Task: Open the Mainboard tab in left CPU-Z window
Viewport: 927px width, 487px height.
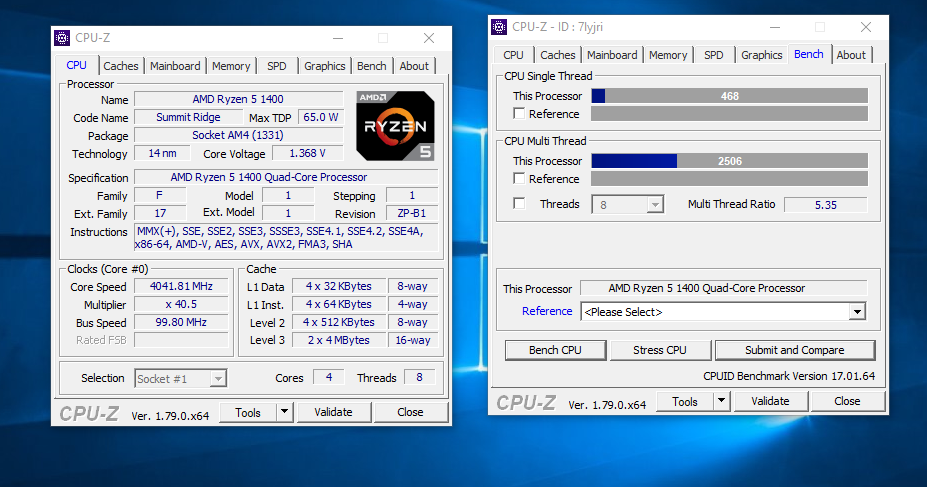Action: click(x=175, y=66)
